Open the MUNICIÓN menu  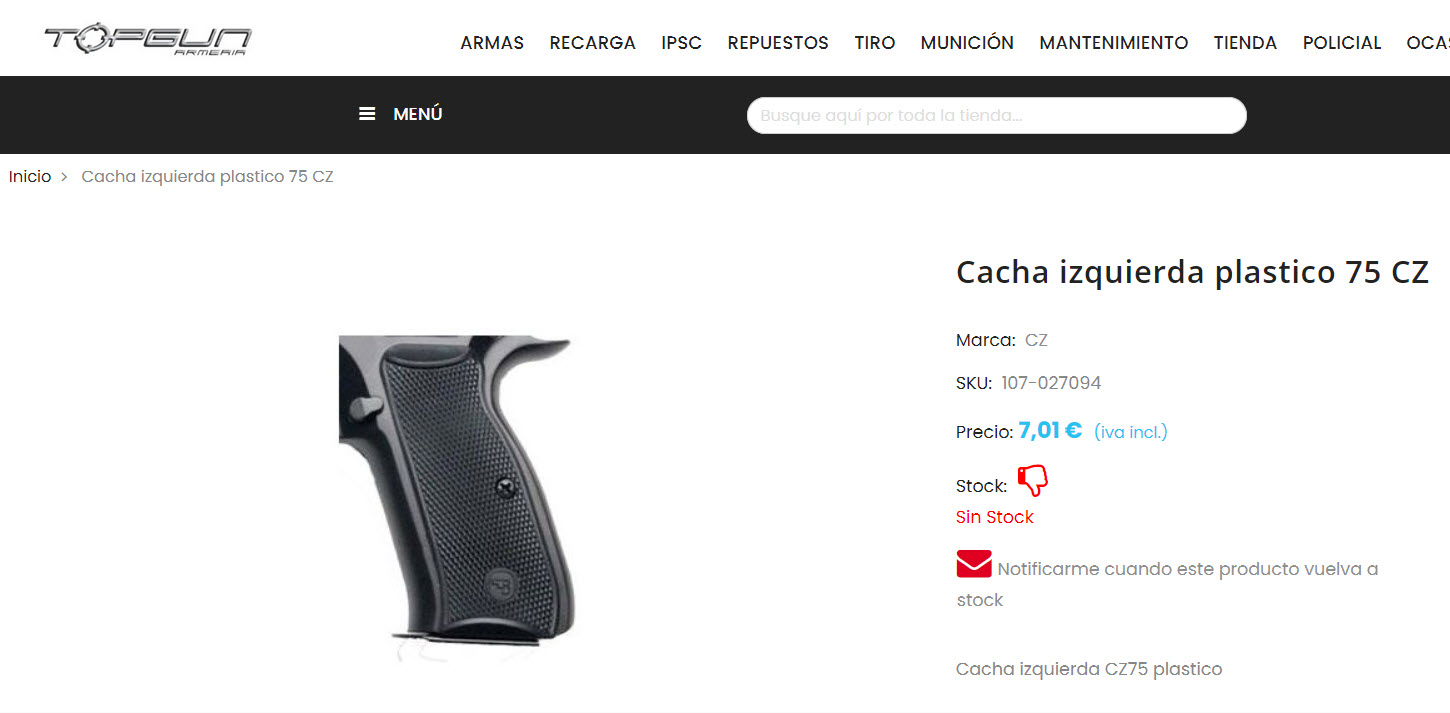[x=967, y=43]
